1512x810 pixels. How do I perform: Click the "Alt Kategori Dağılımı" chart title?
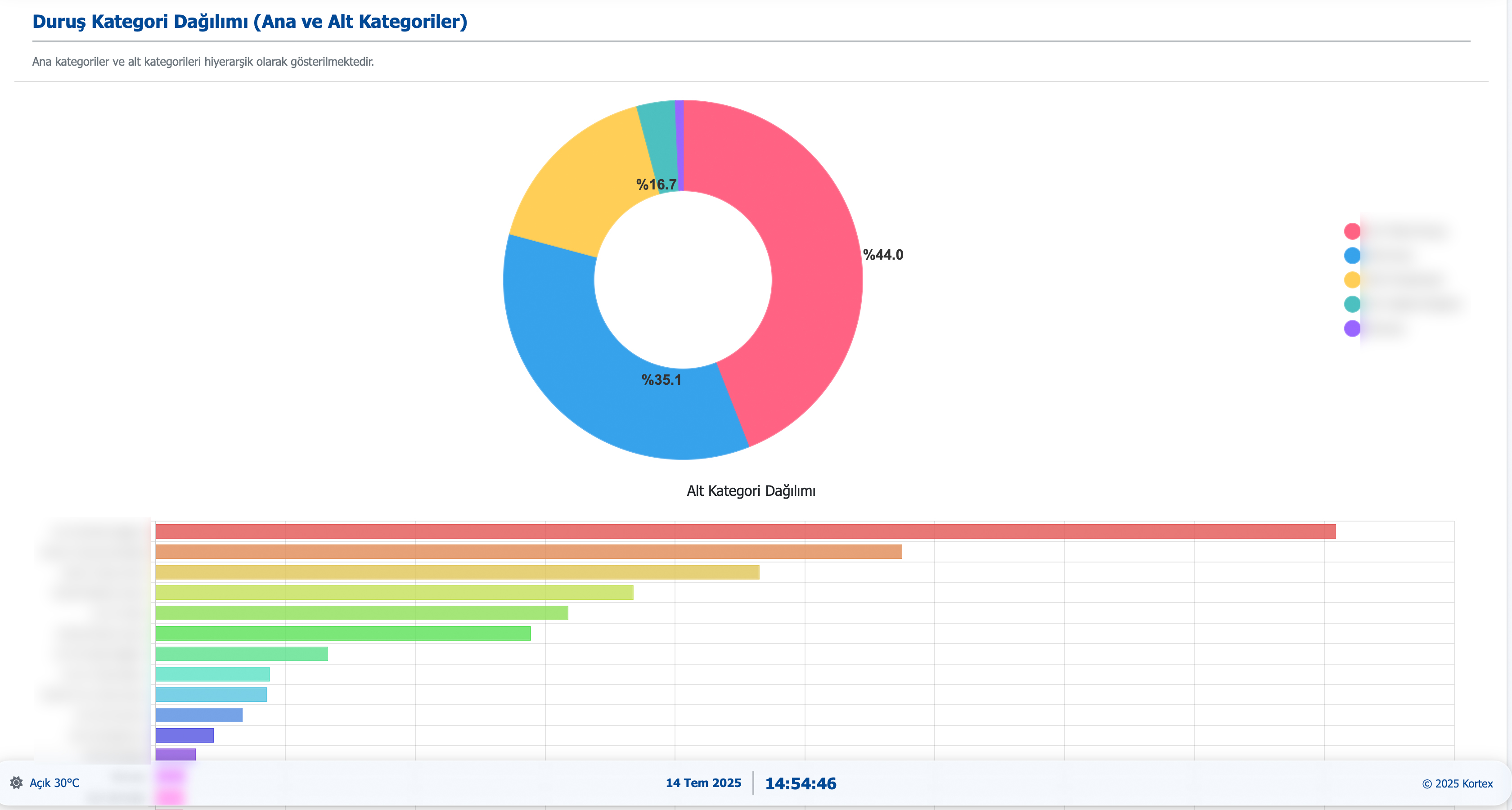752,490
